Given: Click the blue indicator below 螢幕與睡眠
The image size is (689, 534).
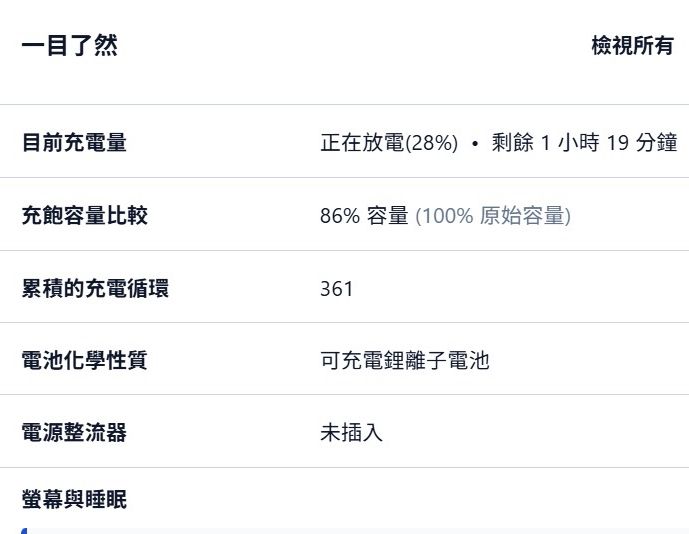Looking at the screenshot, I should (x=24, y=530).
